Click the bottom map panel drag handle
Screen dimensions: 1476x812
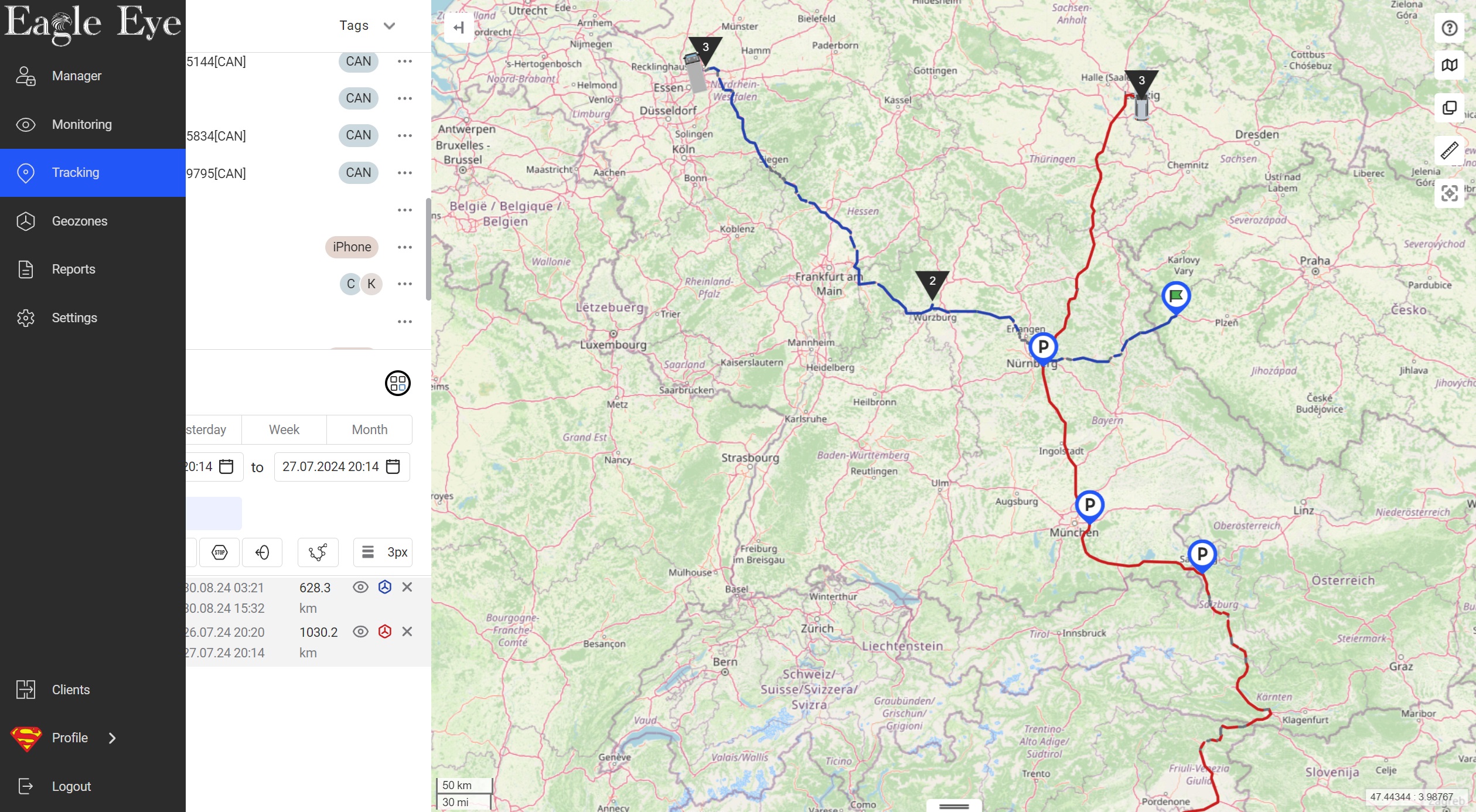pyautogui.click(x=954, y=806)
